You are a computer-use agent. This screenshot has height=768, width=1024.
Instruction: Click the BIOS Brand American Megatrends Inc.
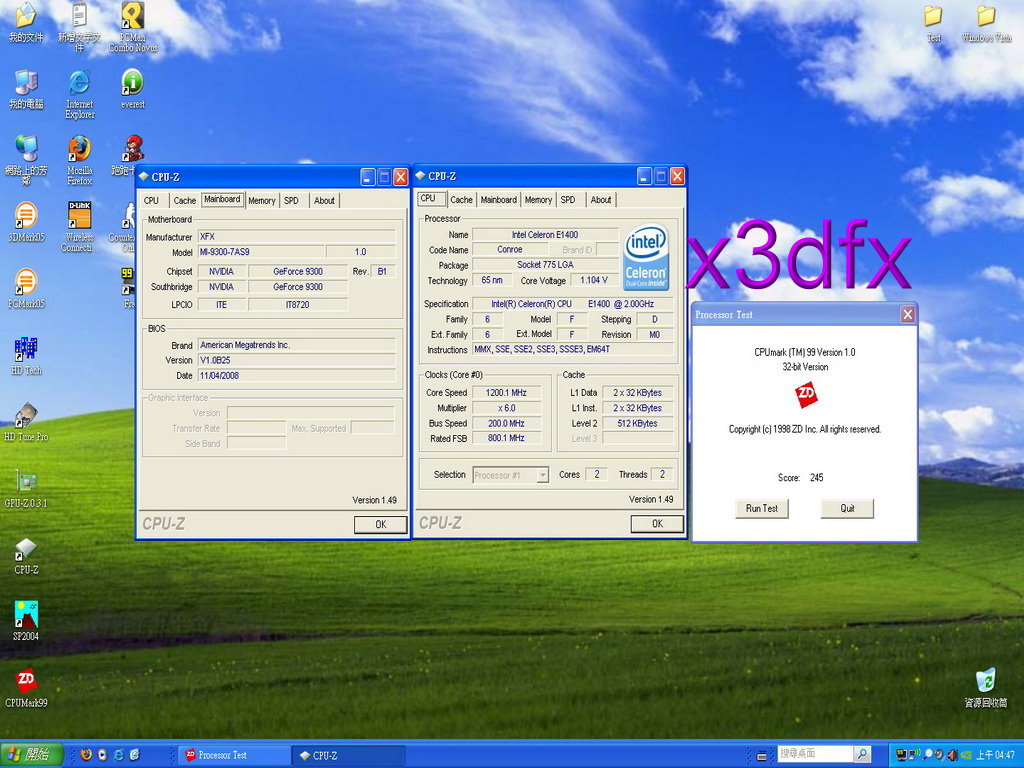pos(297,345)
